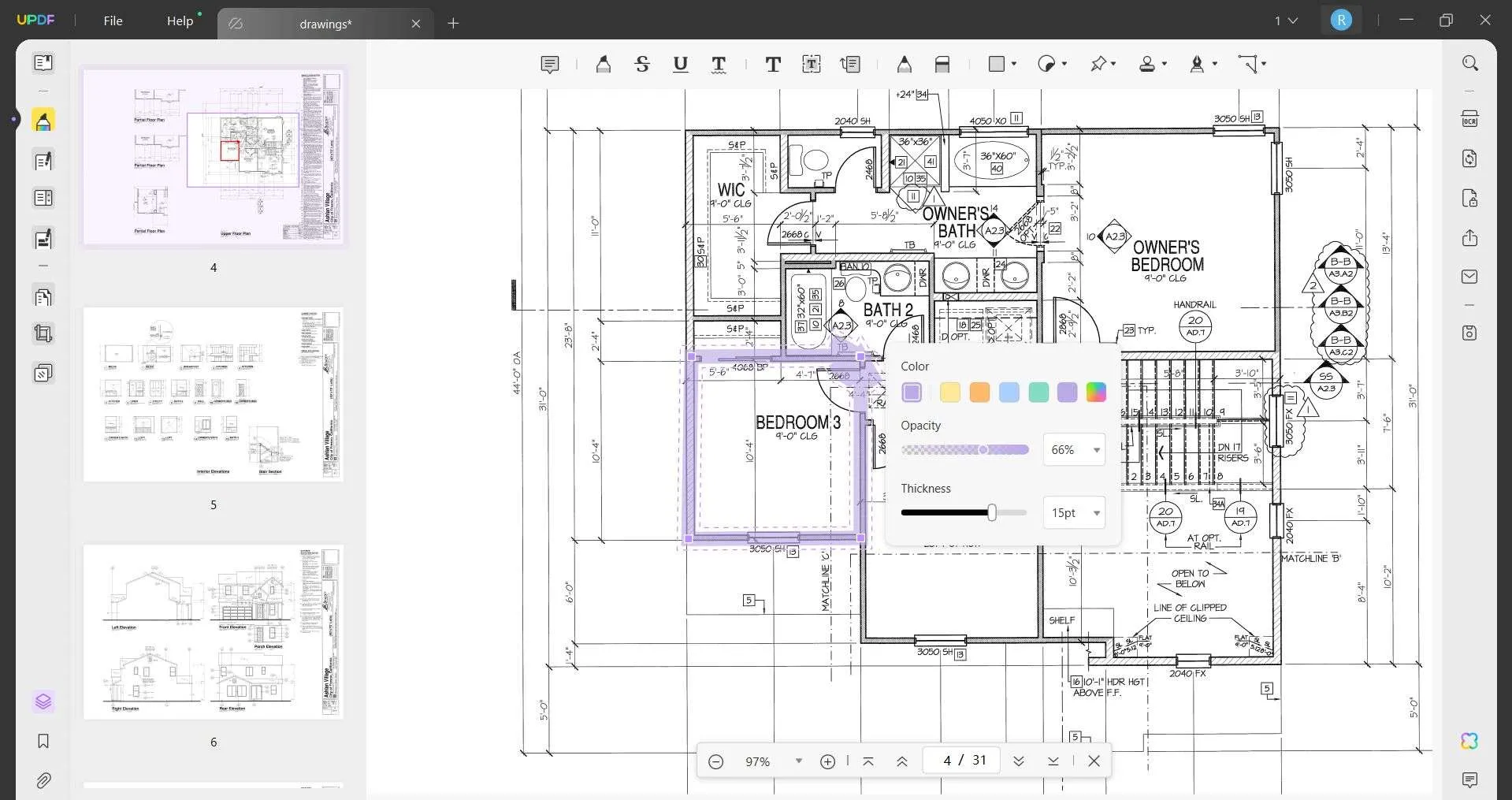Image resolution: width=1512 pixels, height=800 pixels.
Task: Choose the yellow color swatch
Action: [950, 393]
